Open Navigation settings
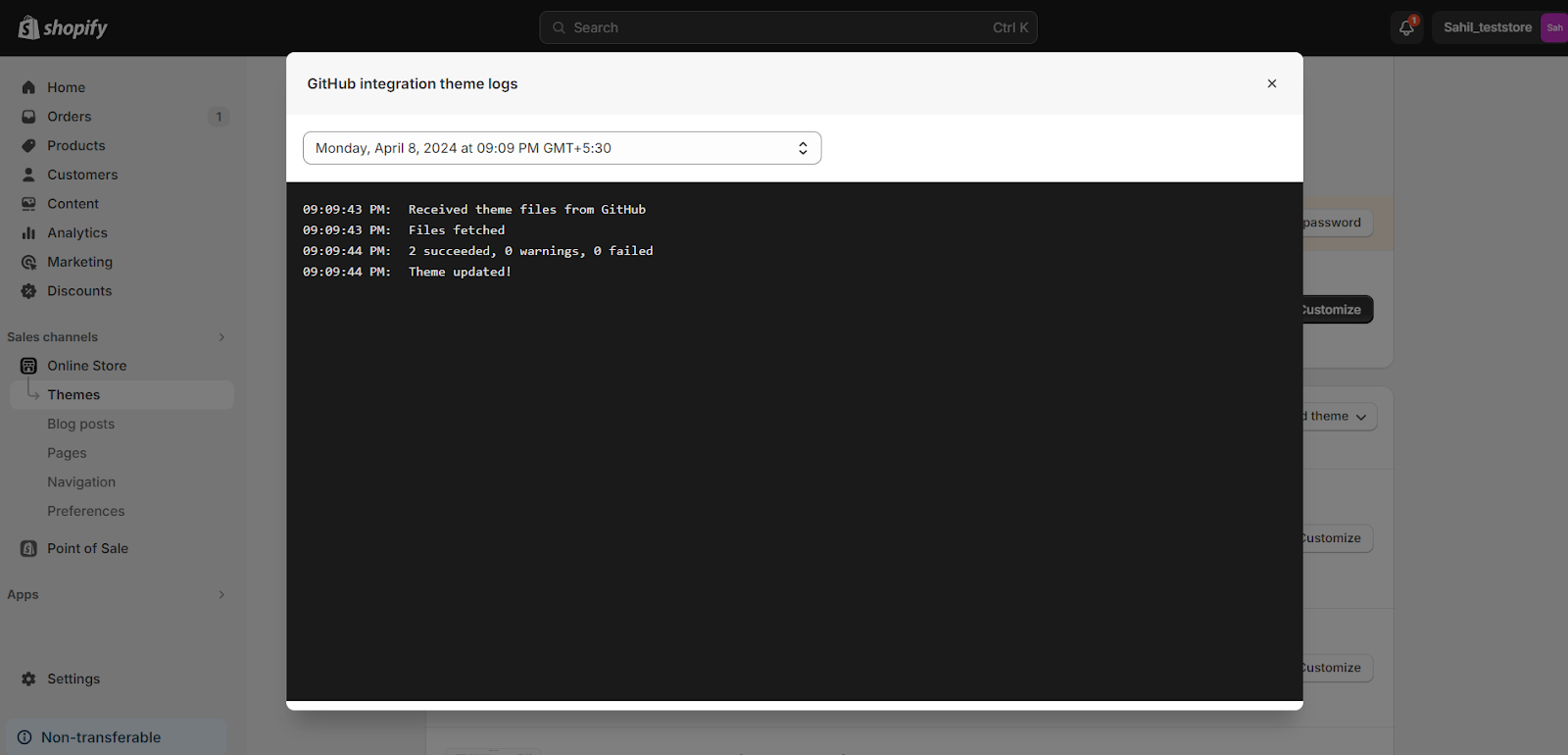 (81, 482)
